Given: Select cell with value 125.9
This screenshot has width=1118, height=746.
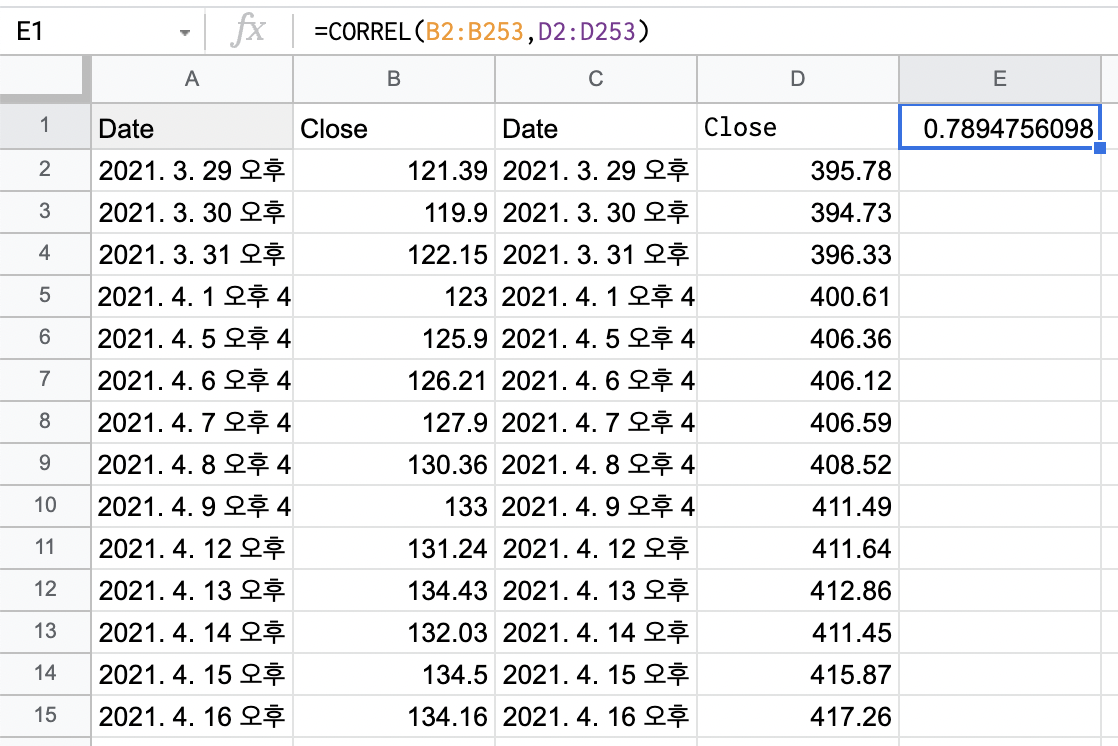Looking at the screenshot, I should [394, 339].
